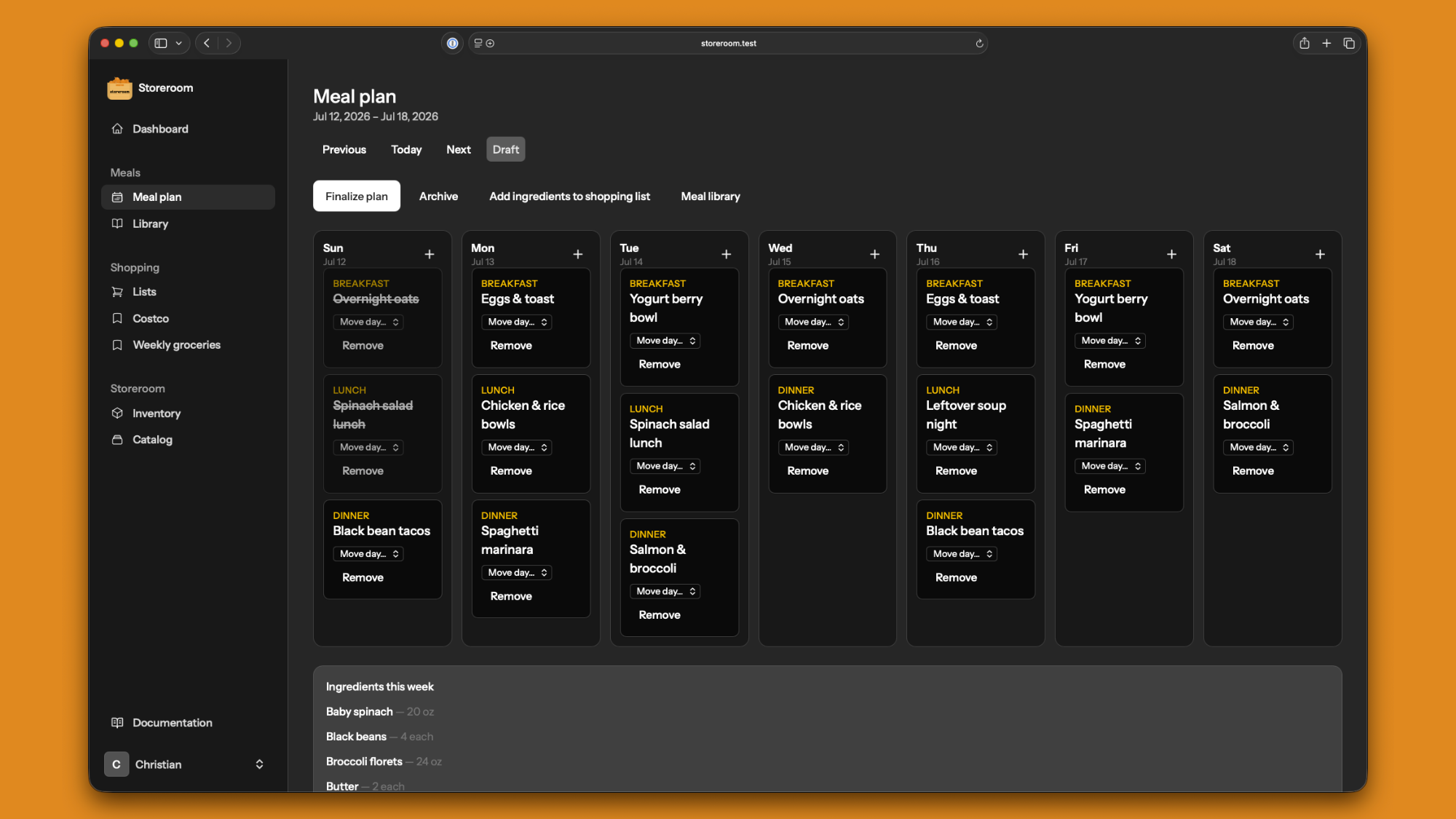Open Move day dropdown for Thursday Leftover soup night
The height and width of the screenshot is (819, 1456).
pos(962,447)
